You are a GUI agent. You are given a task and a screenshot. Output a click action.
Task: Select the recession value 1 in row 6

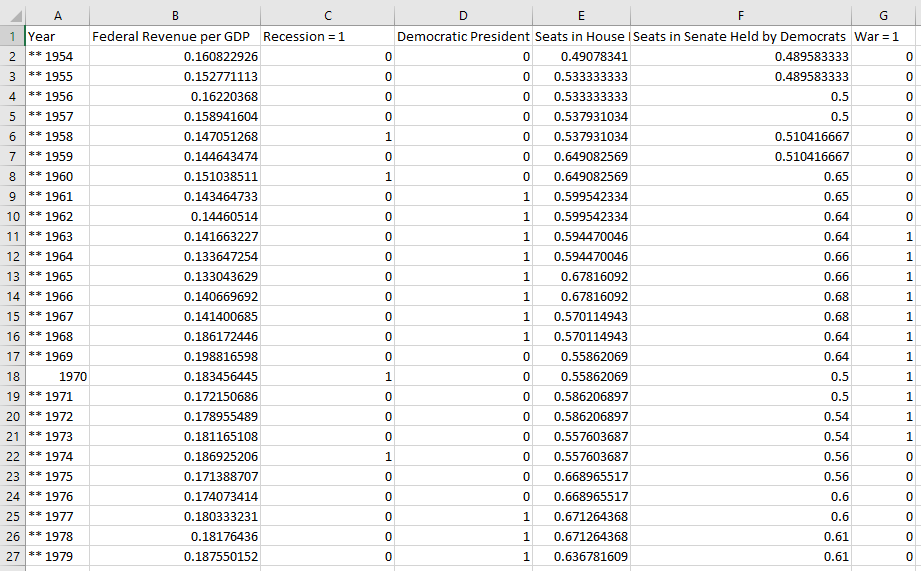pos(328,136)
